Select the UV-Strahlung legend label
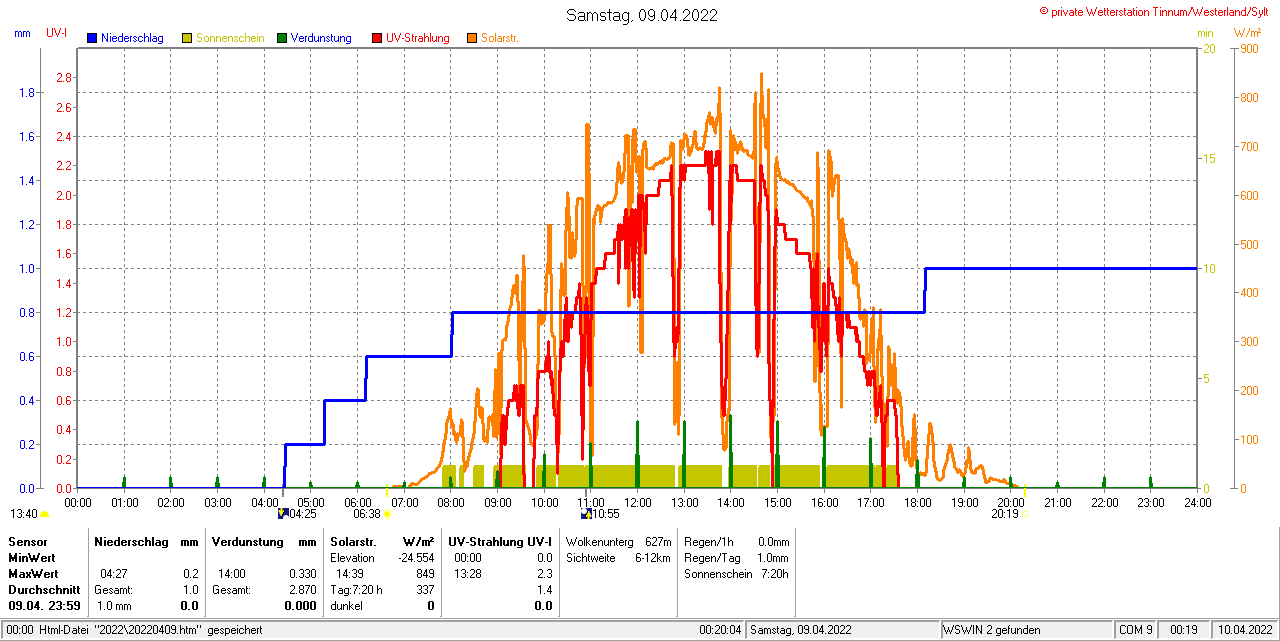The image size is (1280, 641). click(418, 38)
